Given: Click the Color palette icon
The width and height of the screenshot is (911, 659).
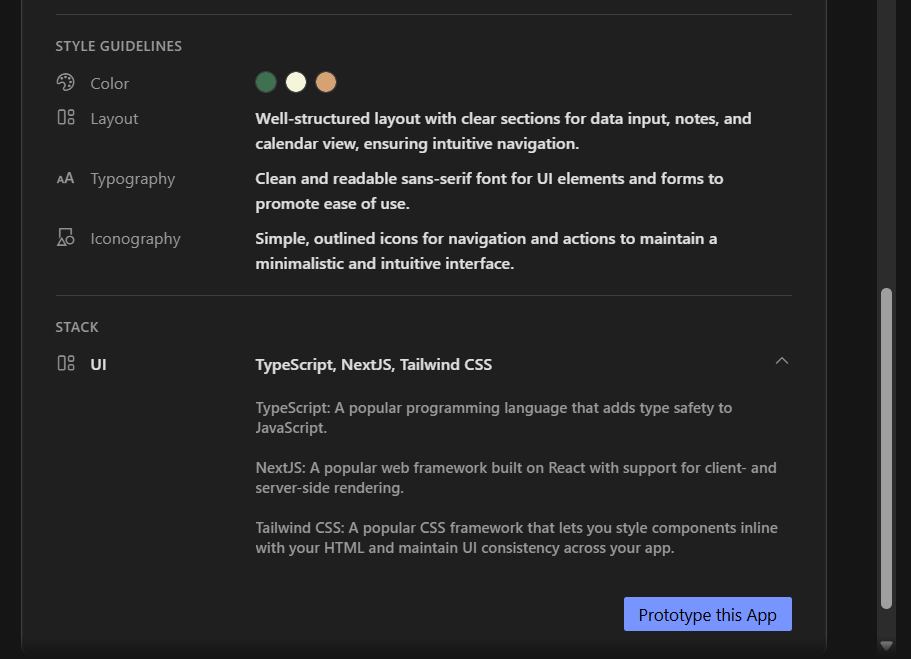Looking at the screenshot, I should point(66,82).
